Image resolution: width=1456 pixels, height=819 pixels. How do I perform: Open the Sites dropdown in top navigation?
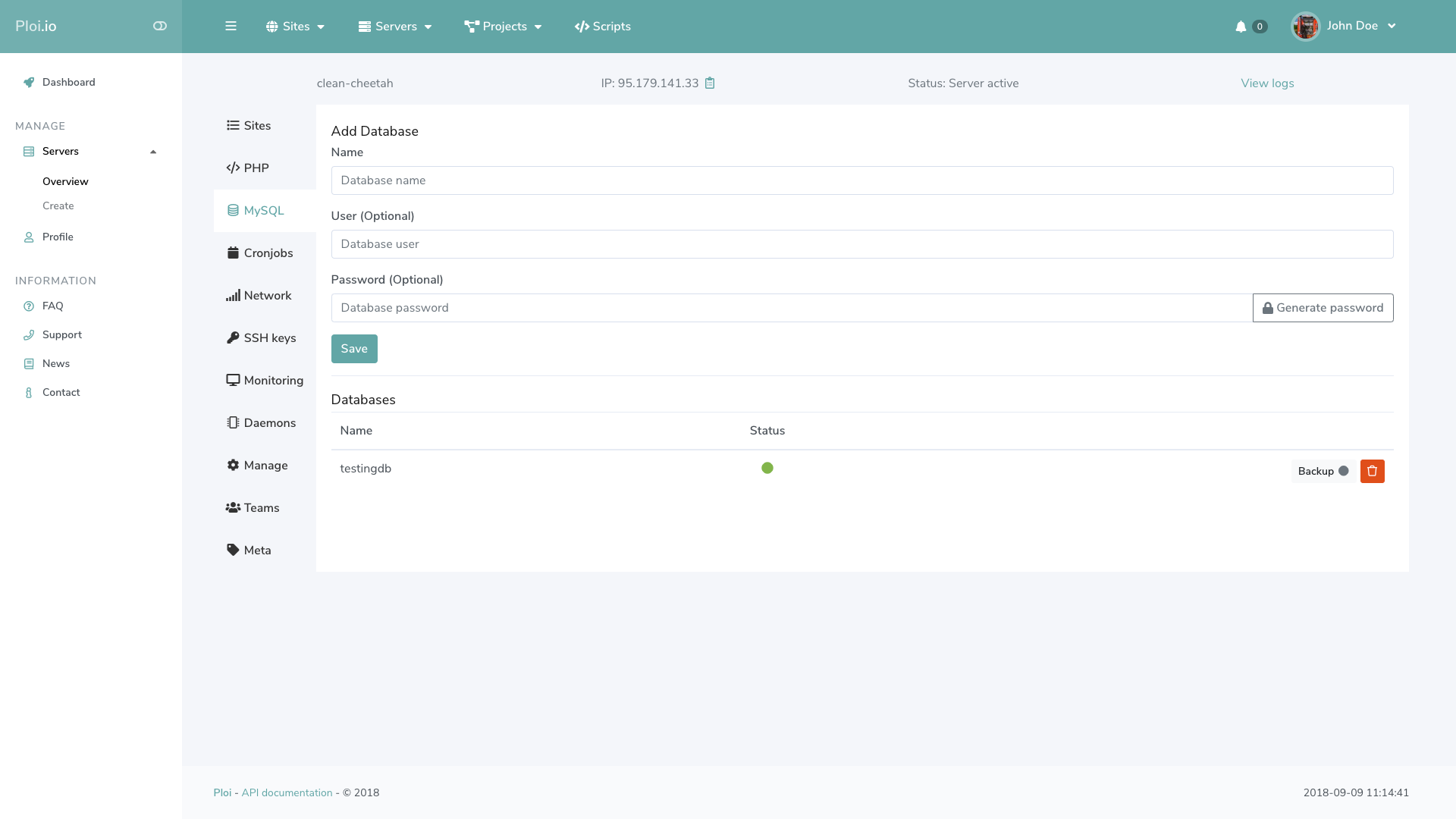[295, 27]
